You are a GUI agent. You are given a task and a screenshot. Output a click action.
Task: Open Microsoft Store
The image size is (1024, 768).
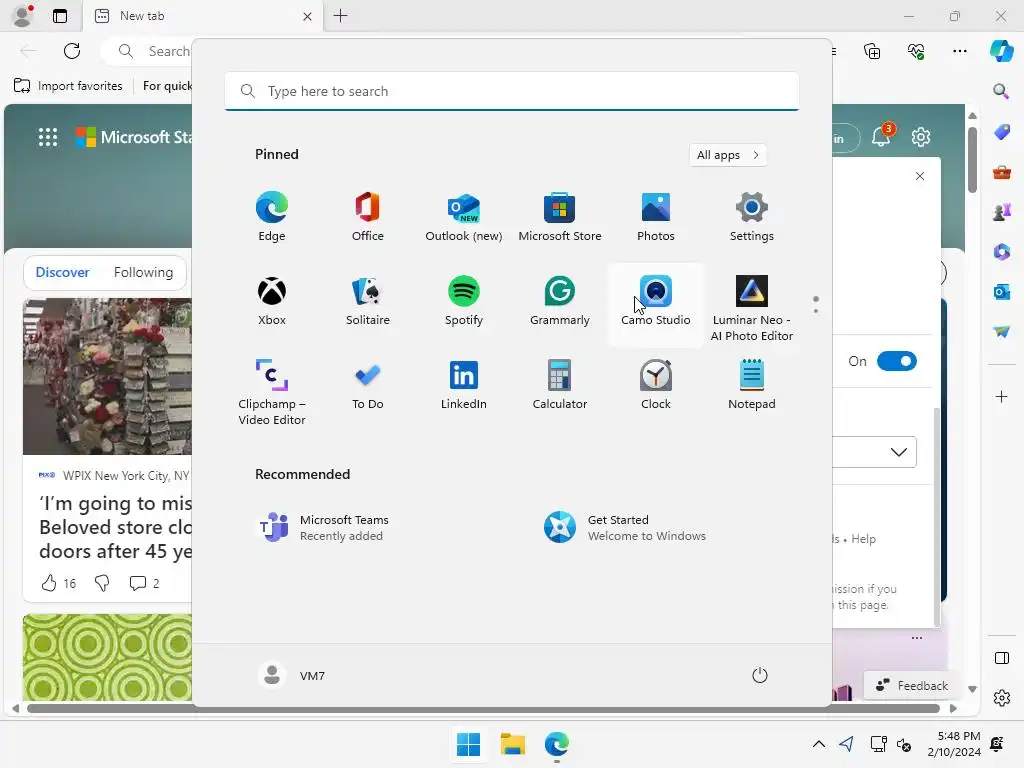point(560,217)
